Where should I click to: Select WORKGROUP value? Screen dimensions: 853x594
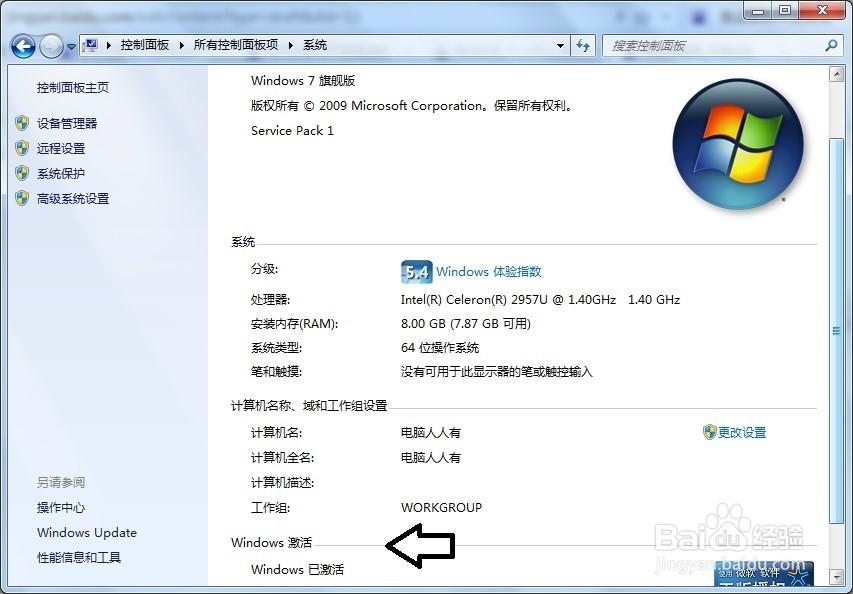tap(441, 508)
